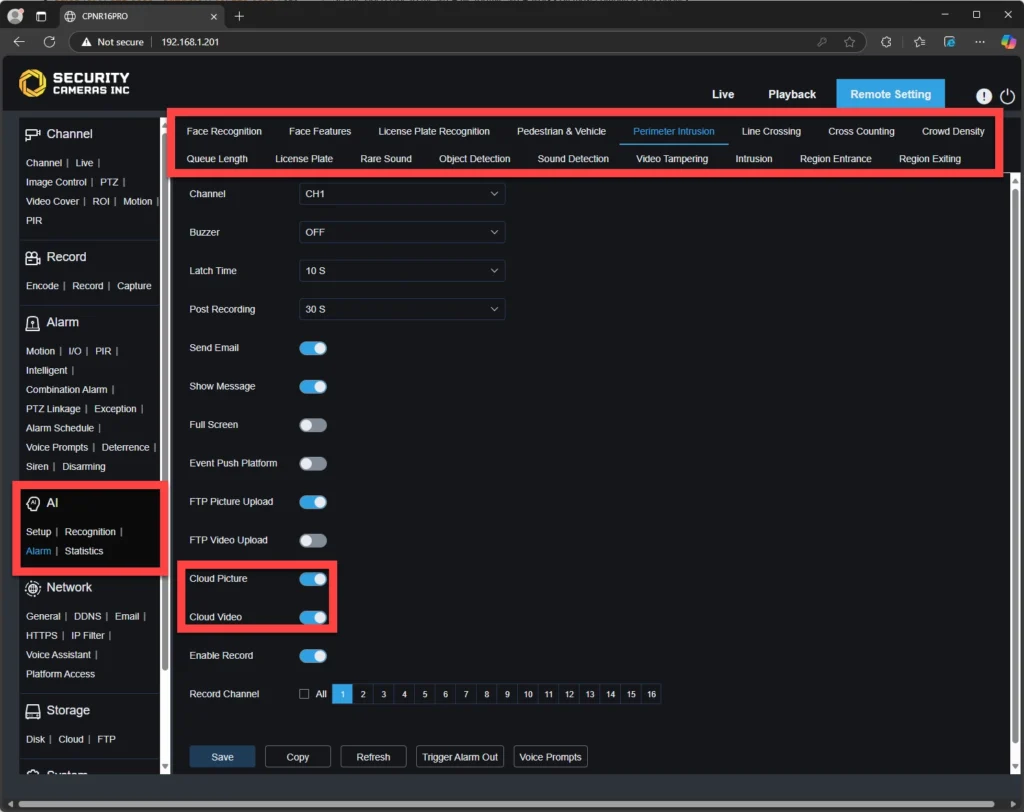
Task: Click the Copy button
Action: (298, 757)
